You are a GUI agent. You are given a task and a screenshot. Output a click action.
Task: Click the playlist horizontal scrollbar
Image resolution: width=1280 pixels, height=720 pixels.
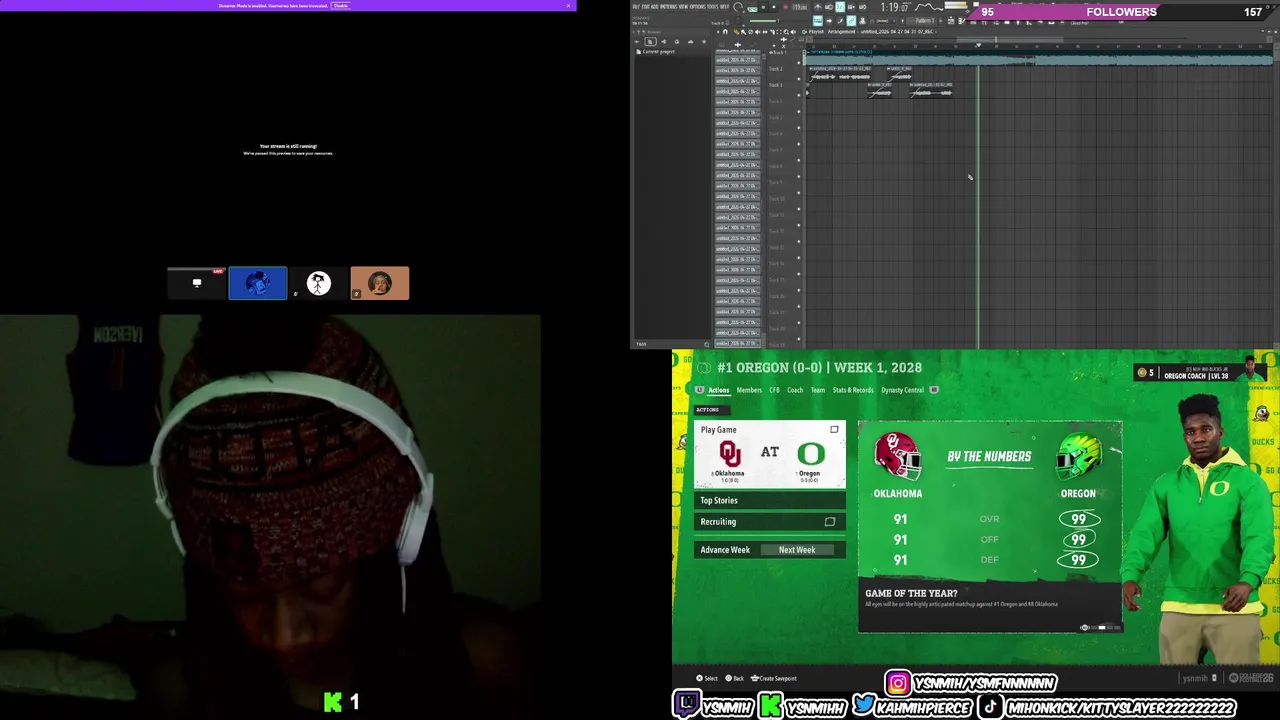tap(1009, 40)
